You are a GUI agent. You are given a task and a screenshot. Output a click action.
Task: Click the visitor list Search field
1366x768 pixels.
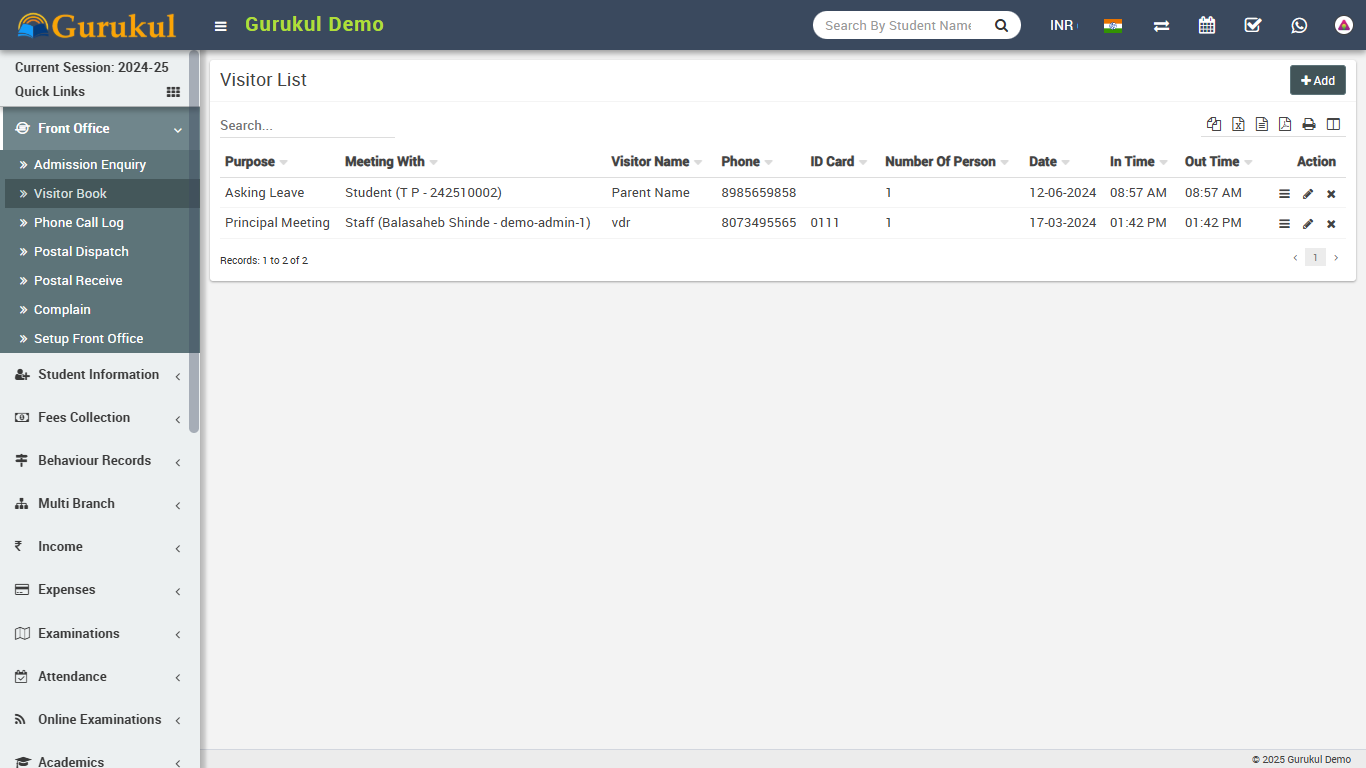(307, 126)
